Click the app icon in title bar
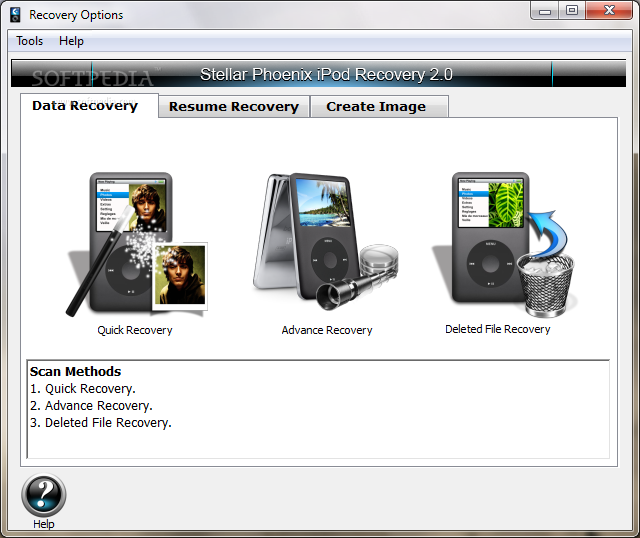 coord(16,15)
